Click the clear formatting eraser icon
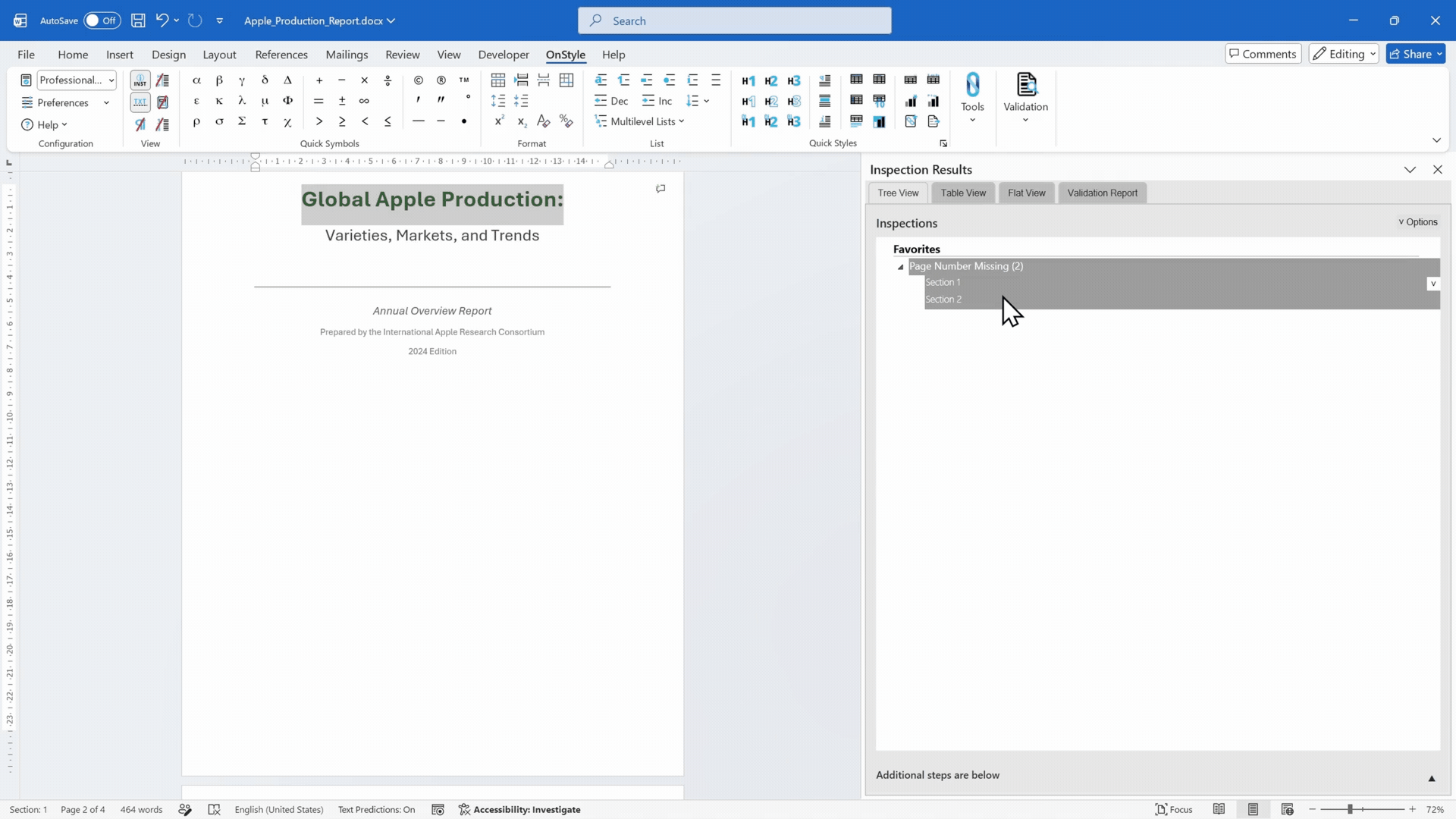The image size is (1456, 819). [x=544, y=121]
